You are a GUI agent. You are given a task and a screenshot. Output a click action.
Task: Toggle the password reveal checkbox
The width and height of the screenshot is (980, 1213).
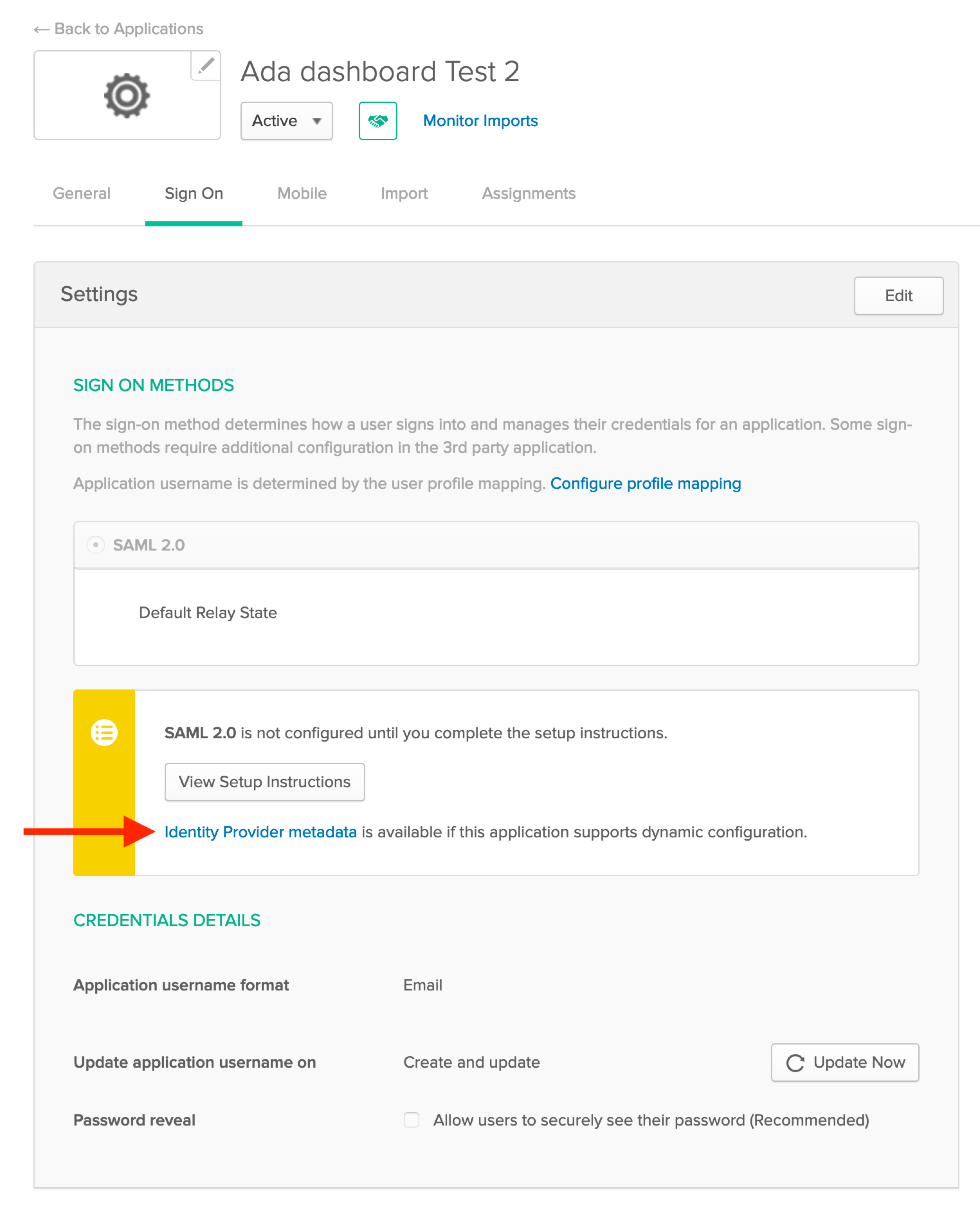click(412, 1120)
